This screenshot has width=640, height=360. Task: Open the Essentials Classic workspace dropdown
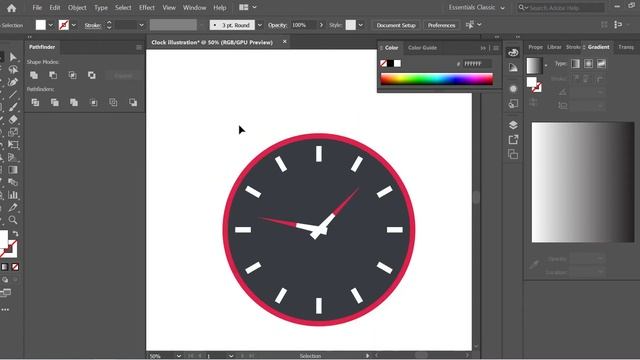(476, 7)
